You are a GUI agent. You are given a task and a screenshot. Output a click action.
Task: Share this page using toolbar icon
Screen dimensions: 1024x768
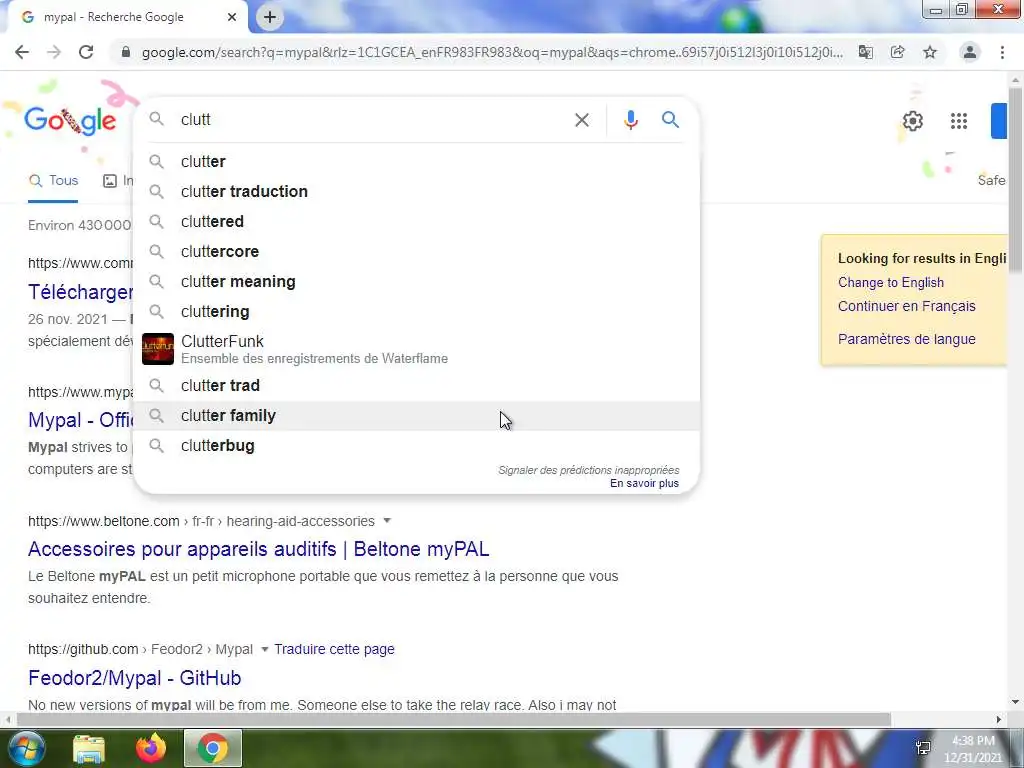pyautogui.click(x=897, y=52)
